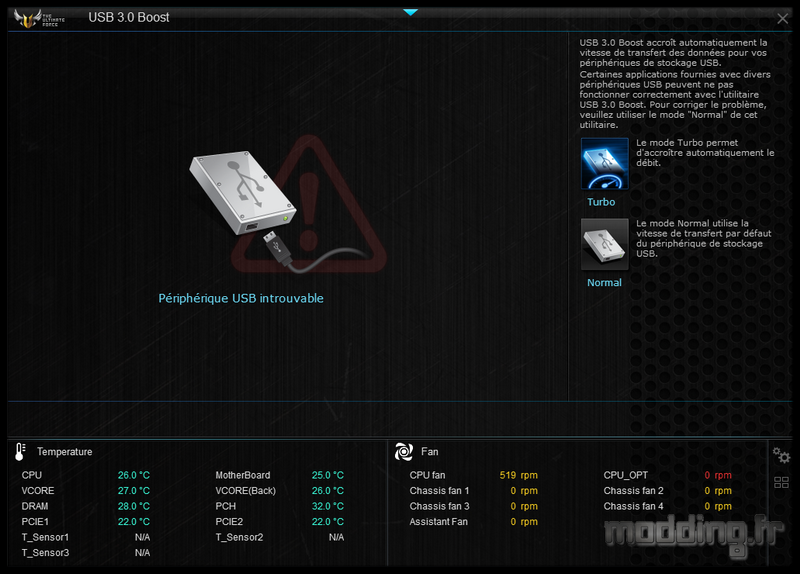Click the Normal mode description text
The width and height of the screenshot is (800, 574).
coord(704,238)
